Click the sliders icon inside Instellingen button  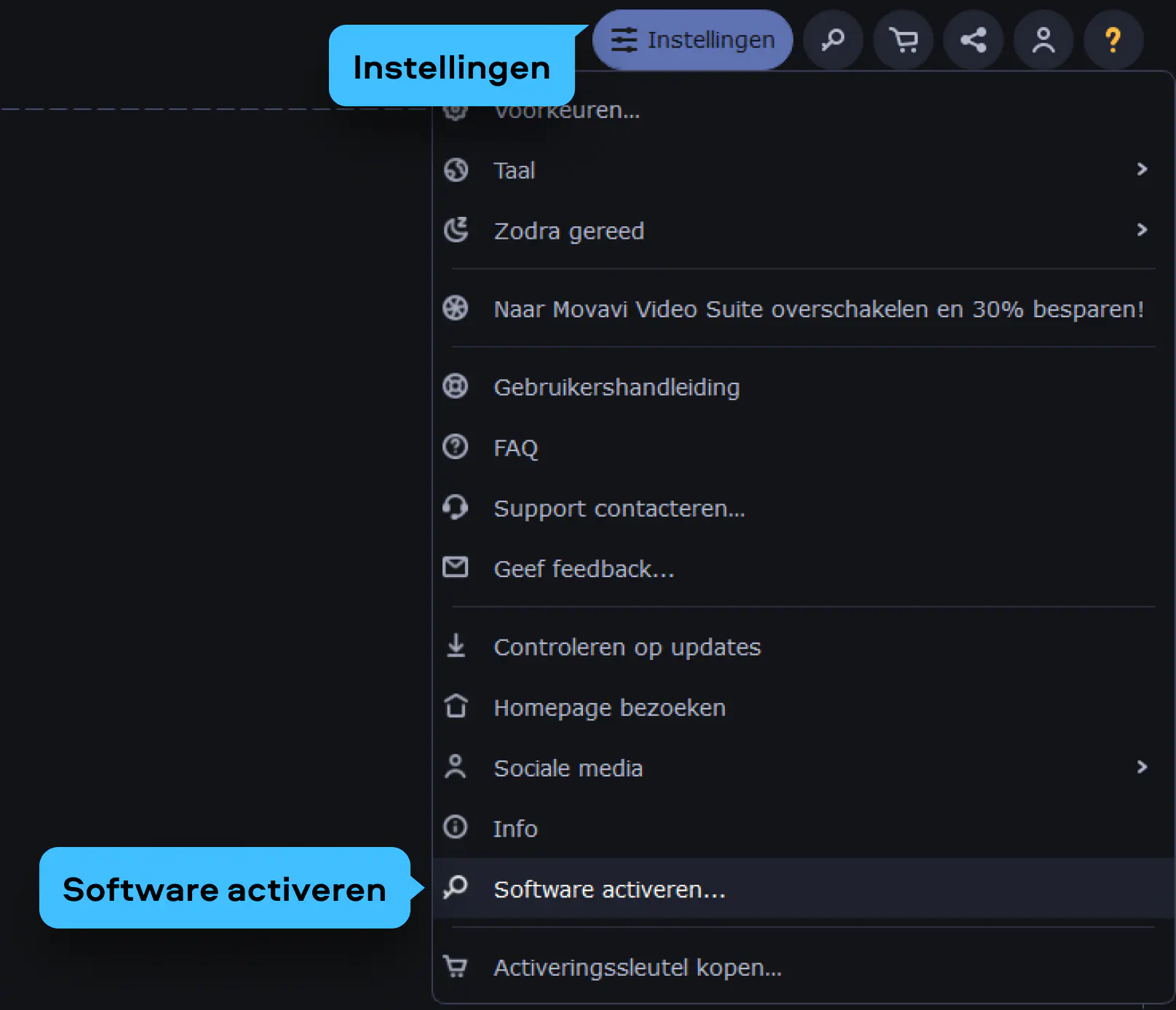pos(624,39)
